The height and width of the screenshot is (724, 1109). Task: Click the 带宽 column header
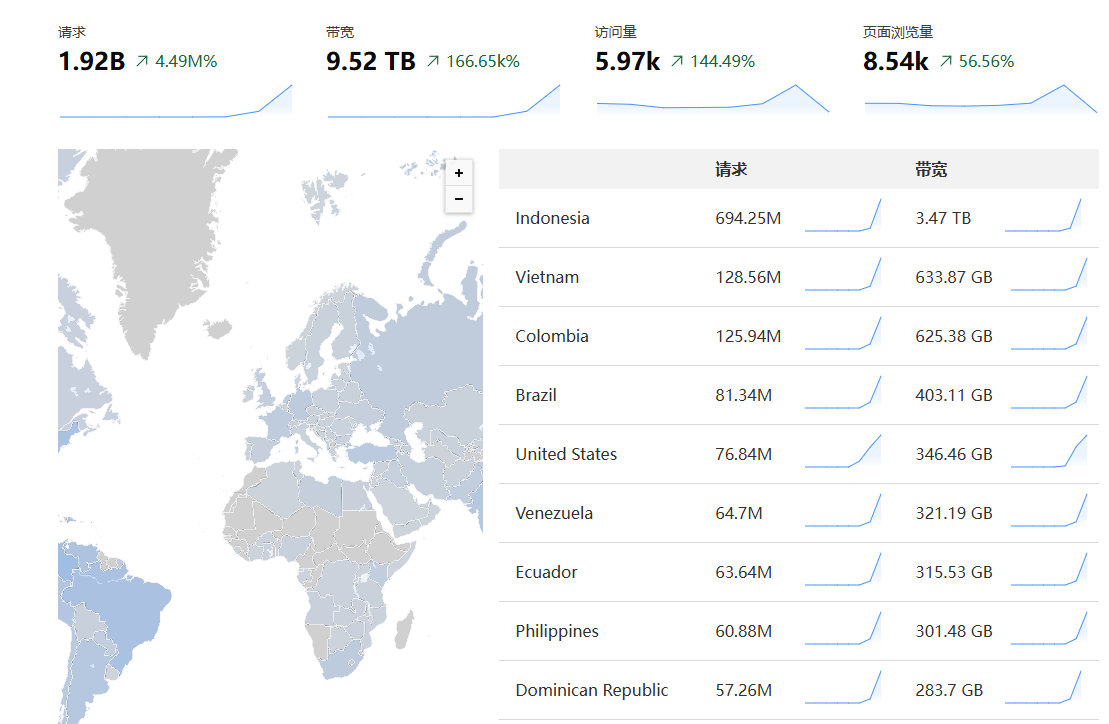931,170
